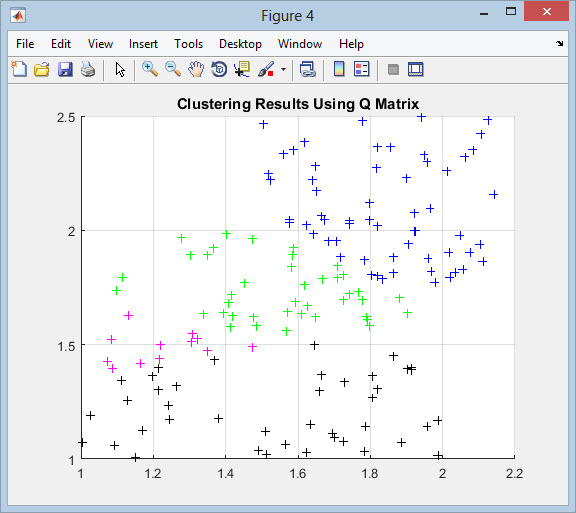
Task: Enable the Pan hand tool
Action: tap(196, 69)
